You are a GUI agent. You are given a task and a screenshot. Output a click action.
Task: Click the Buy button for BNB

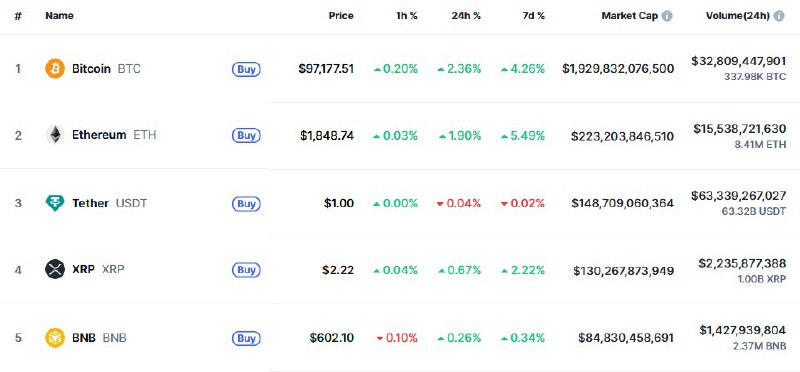[246, 338]
